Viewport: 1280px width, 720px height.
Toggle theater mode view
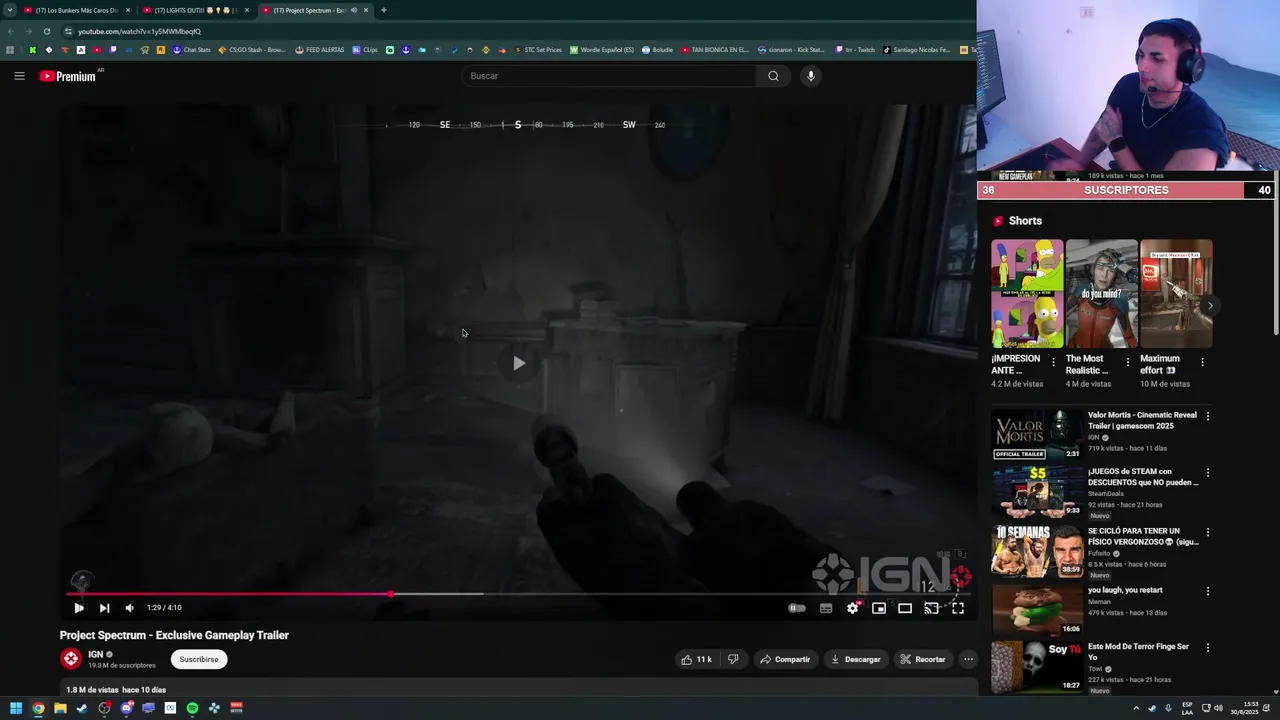click(905, 608)
